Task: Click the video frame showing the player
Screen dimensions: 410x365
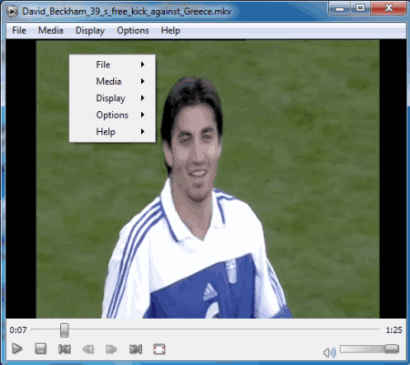Action: [208, 179]
